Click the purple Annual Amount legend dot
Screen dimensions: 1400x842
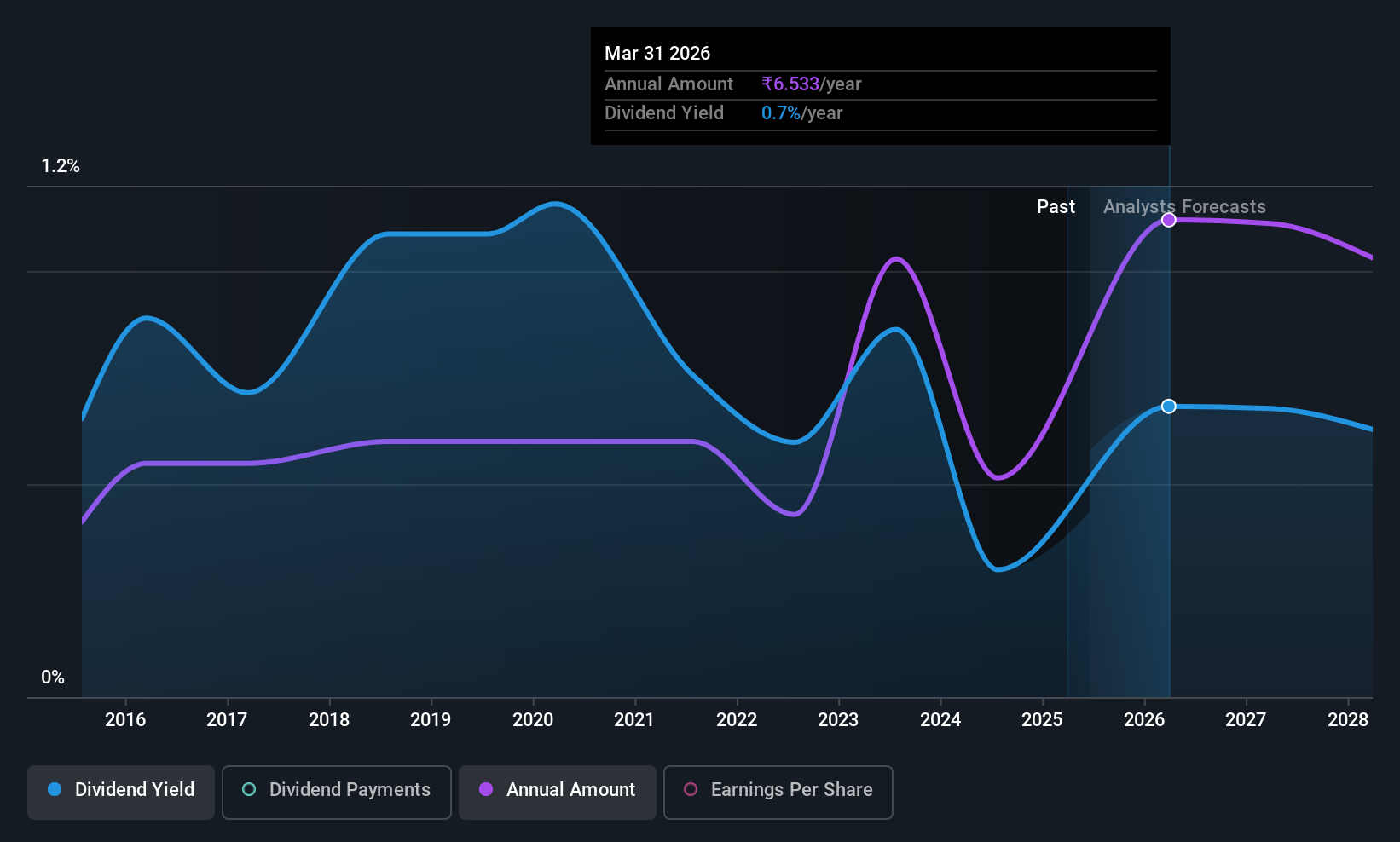[x=486, y=789]
